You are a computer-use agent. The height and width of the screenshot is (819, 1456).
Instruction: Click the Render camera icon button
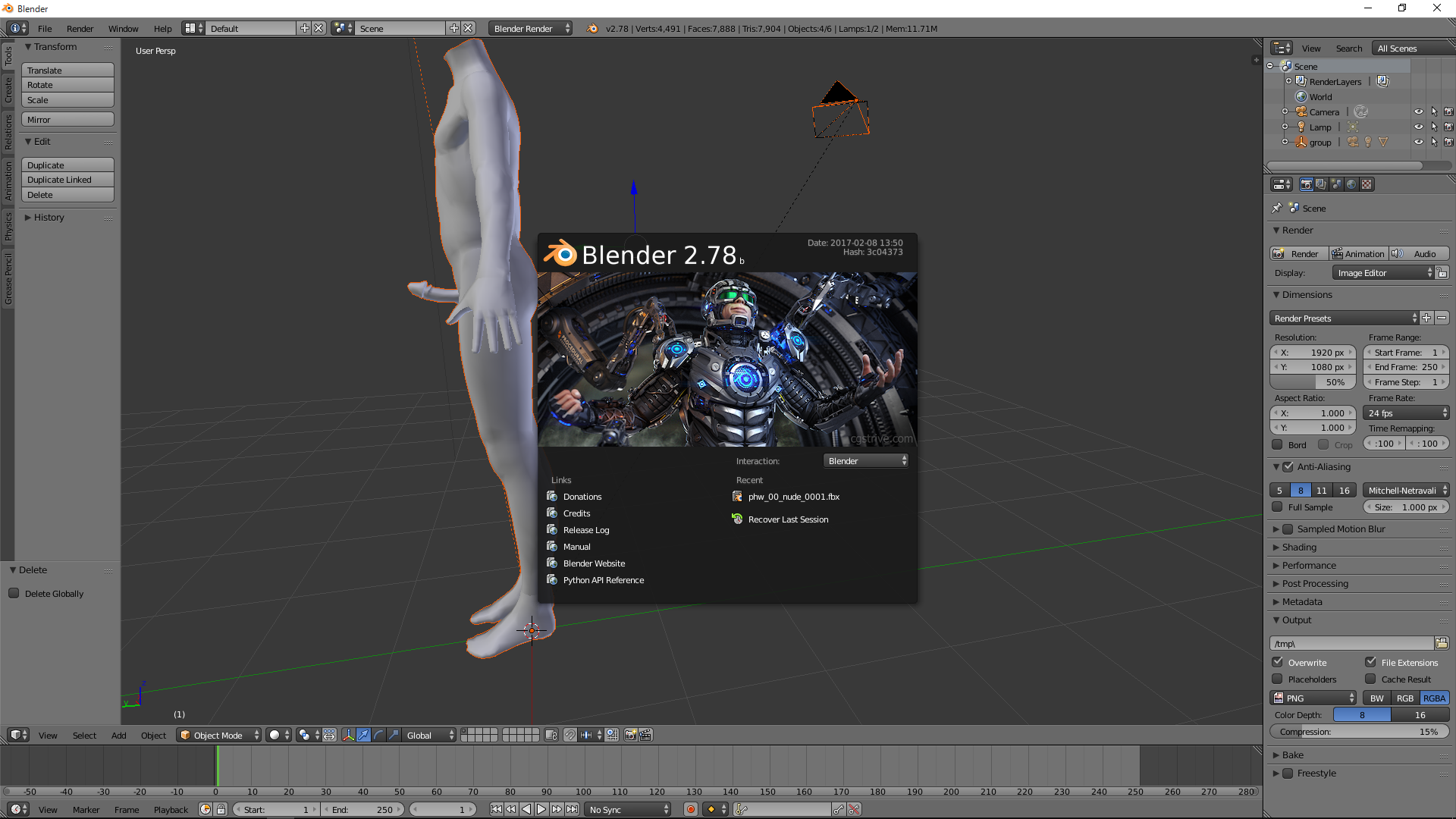(1298, 254)
